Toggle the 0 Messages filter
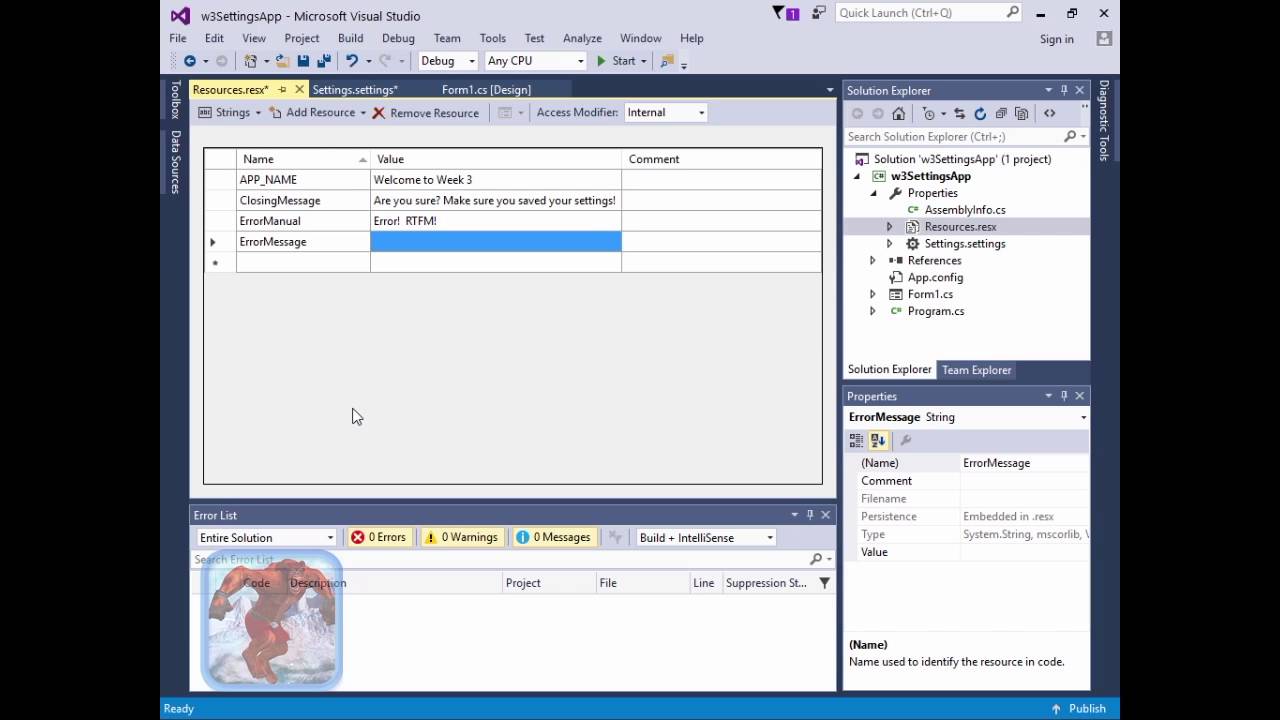The height and width of the screenshot is (720, 1280). 553,537
